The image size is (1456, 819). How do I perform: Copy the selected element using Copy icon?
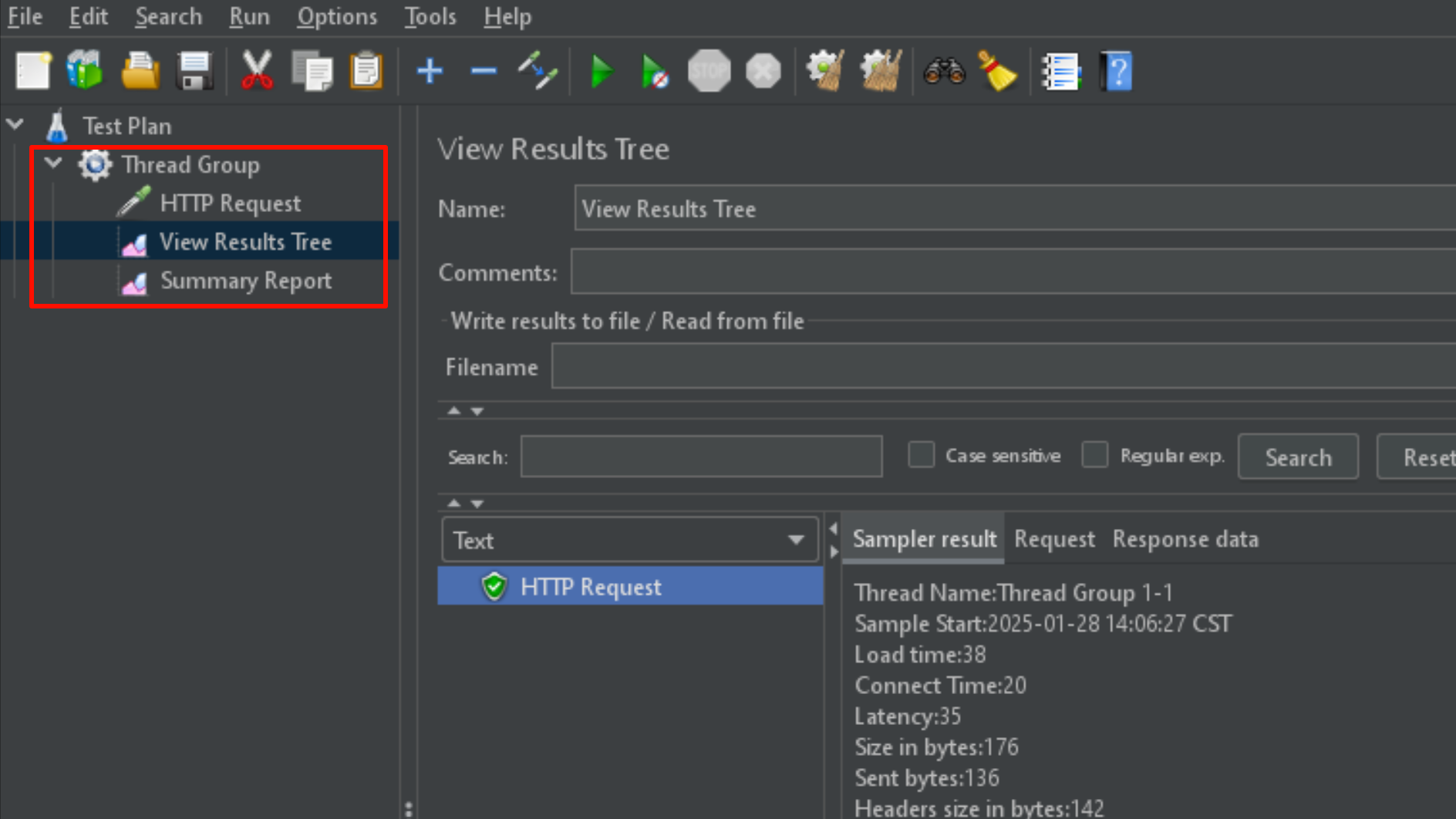(312, 71)
